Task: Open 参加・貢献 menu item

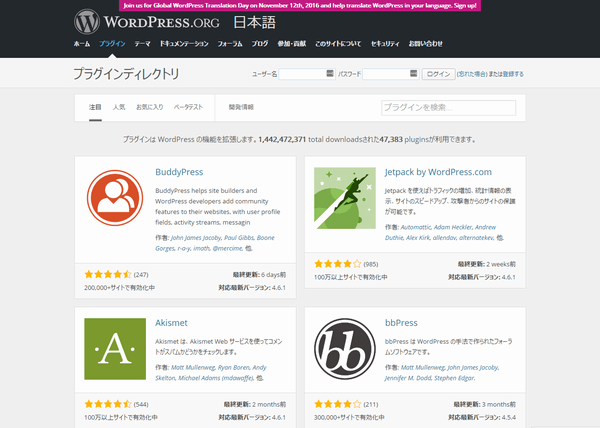Action: (x=292, y=44)
